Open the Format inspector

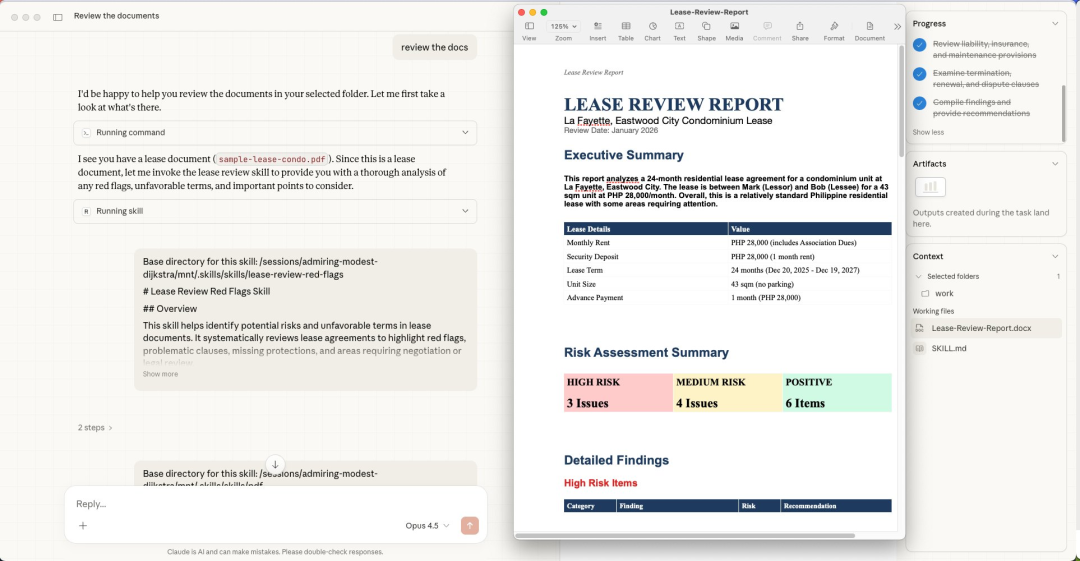(834, 30)
